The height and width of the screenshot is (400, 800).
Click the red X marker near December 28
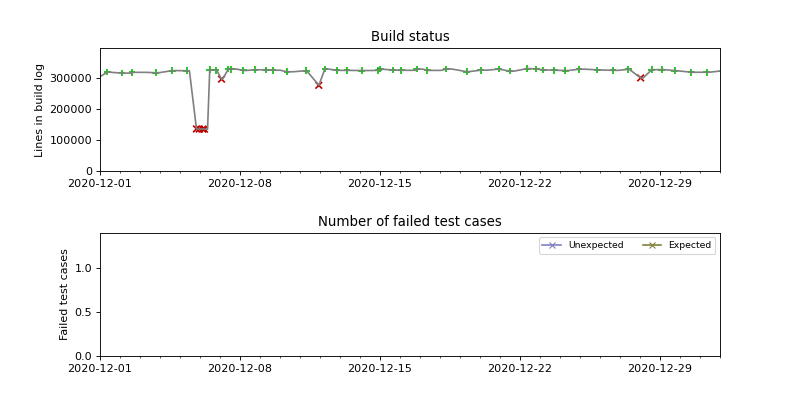pyautogui.click(x=641, y=78)
